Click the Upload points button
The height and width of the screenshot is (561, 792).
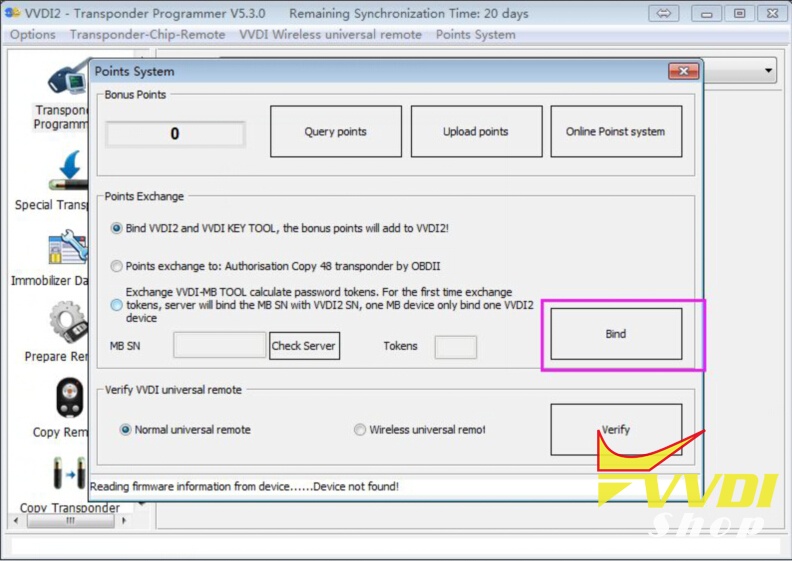coord(476,132)
